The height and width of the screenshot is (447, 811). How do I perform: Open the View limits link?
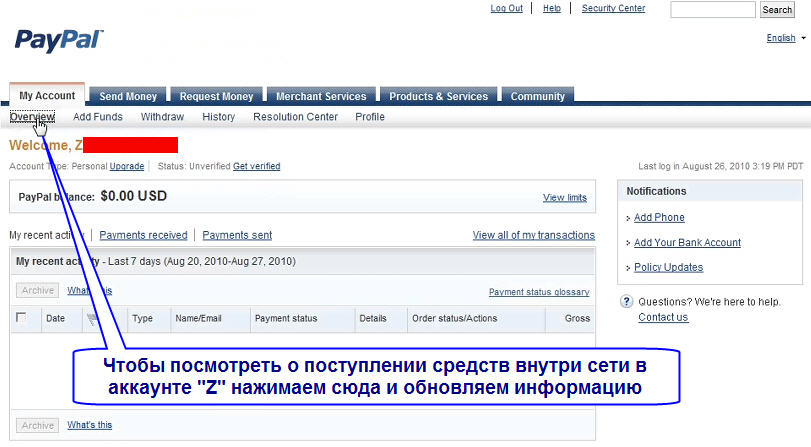(x=565, y=198)
